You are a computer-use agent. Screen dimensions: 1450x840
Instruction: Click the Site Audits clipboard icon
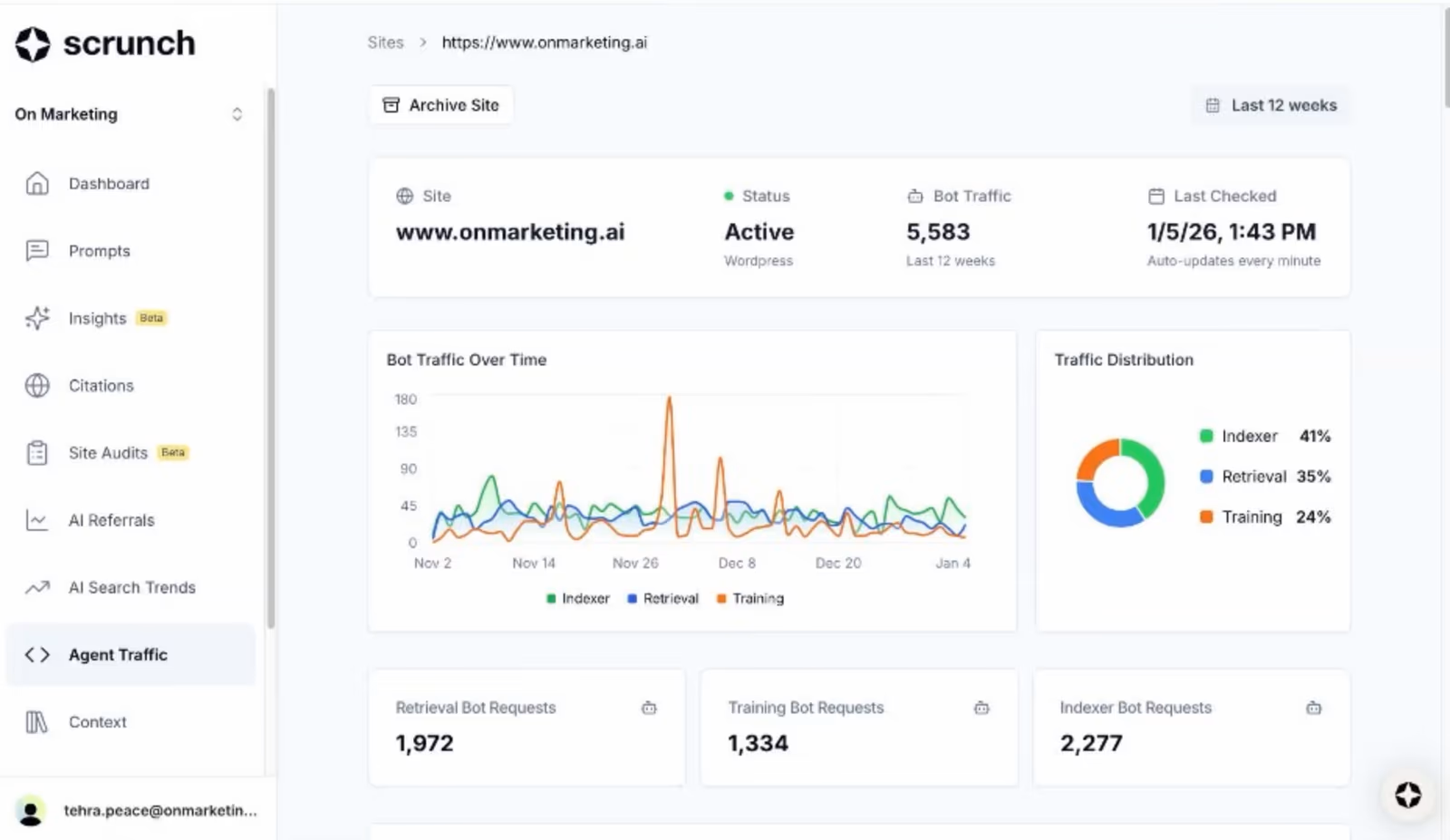37,452
